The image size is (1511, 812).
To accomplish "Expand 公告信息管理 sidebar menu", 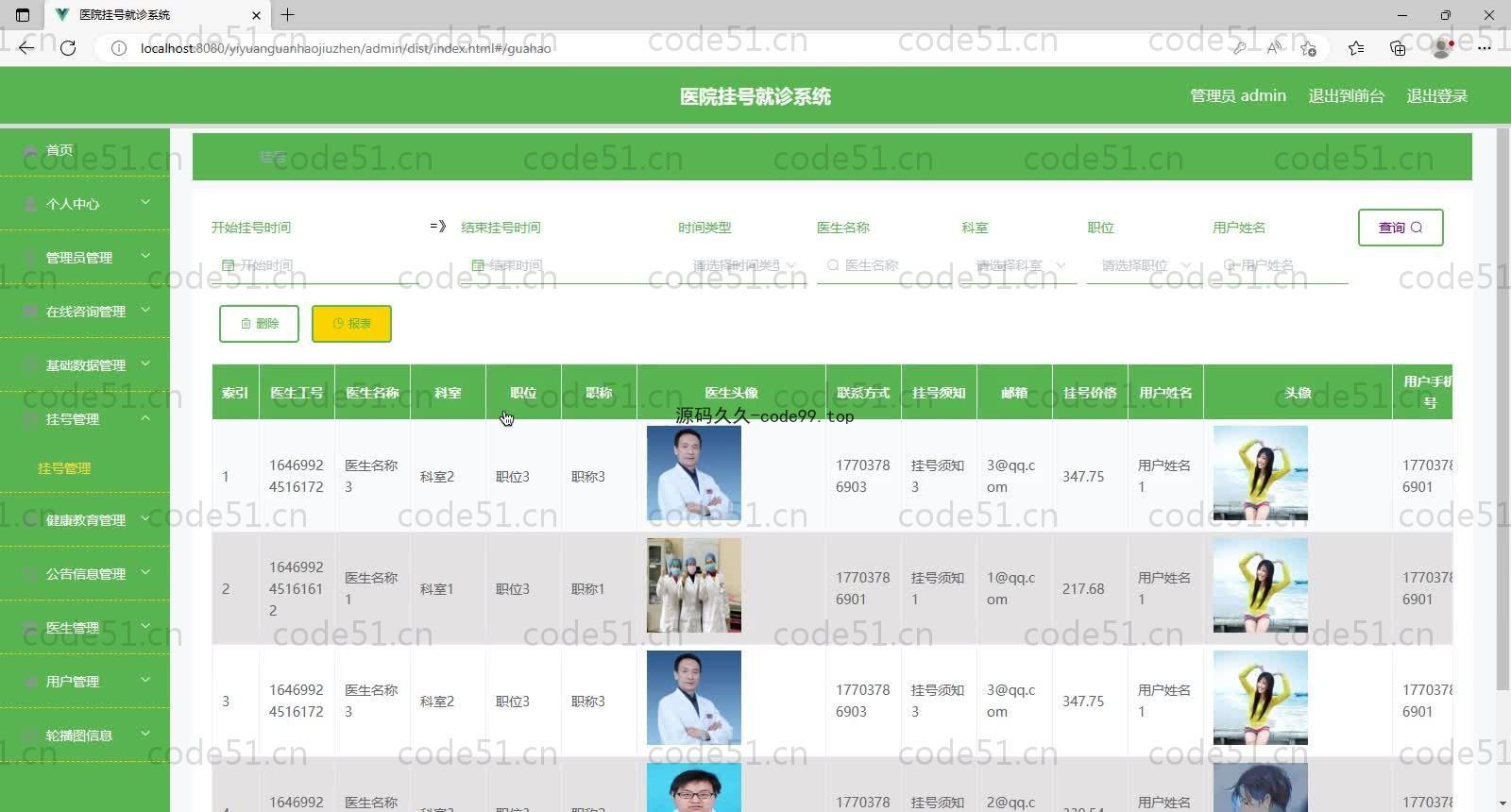I will pyautogui.click(x=85, y=573).
